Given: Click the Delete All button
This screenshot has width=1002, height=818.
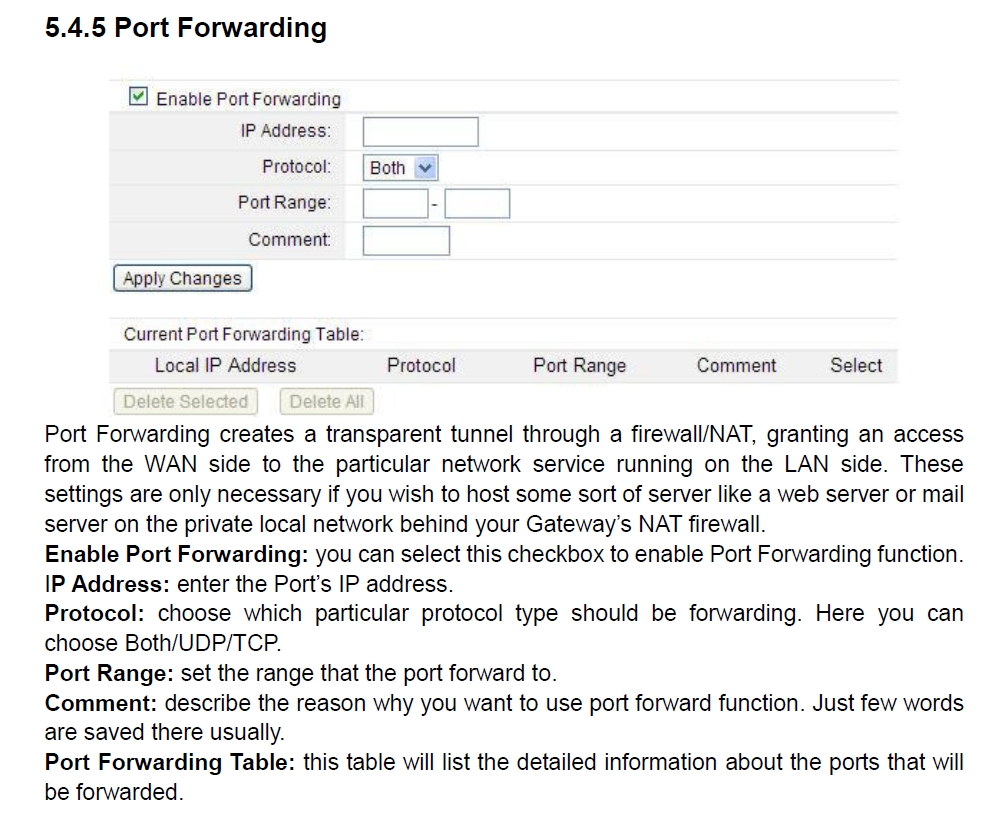Looking at the screenshot, I should click(327, 401).
